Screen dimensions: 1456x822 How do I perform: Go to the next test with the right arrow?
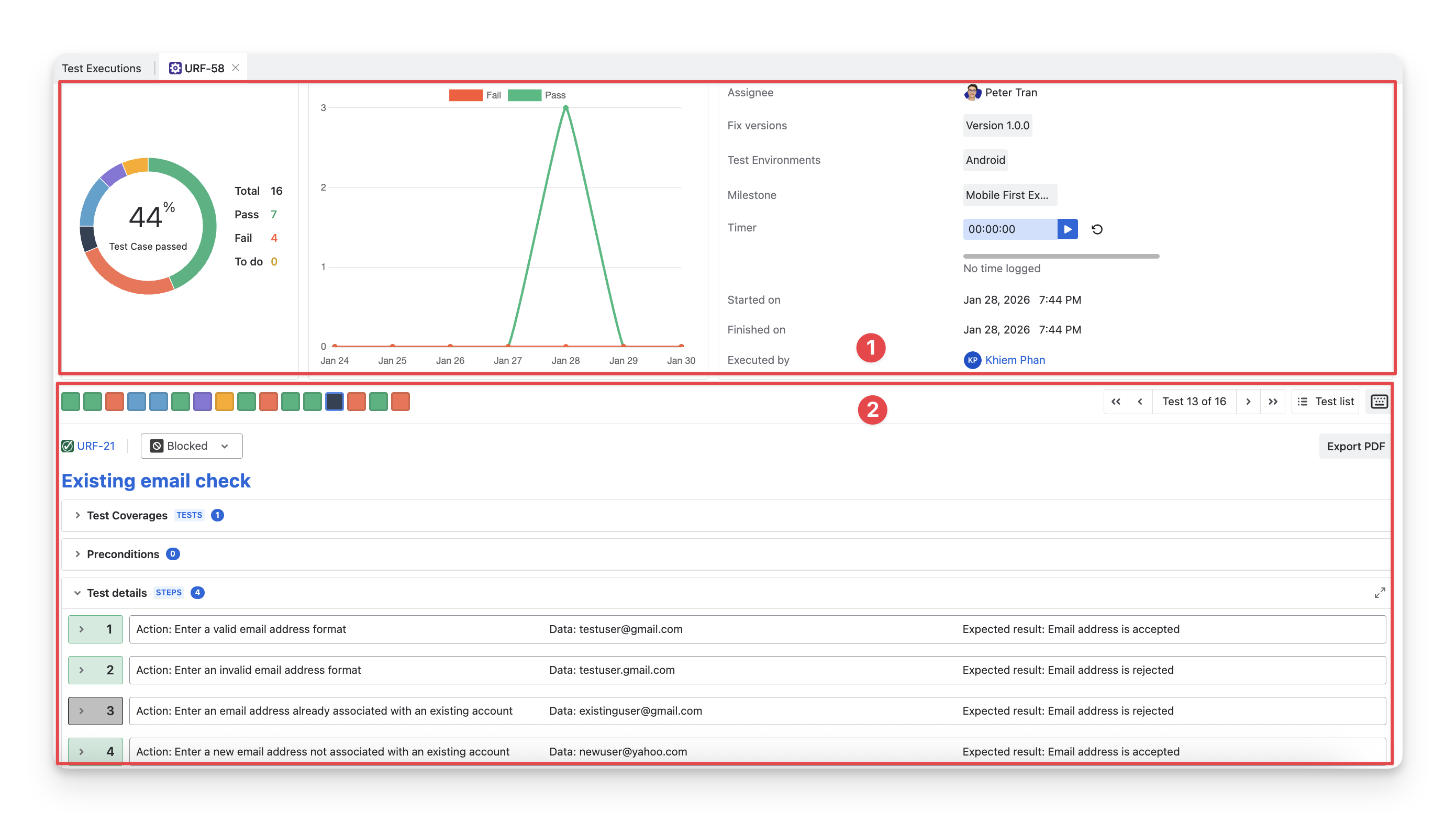pos(1248,402)
